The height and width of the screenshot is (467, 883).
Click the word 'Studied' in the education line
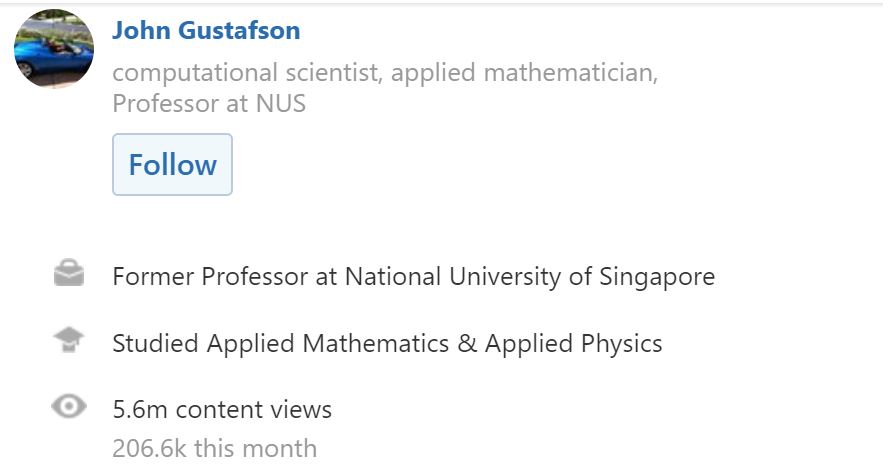coord(155,344)
